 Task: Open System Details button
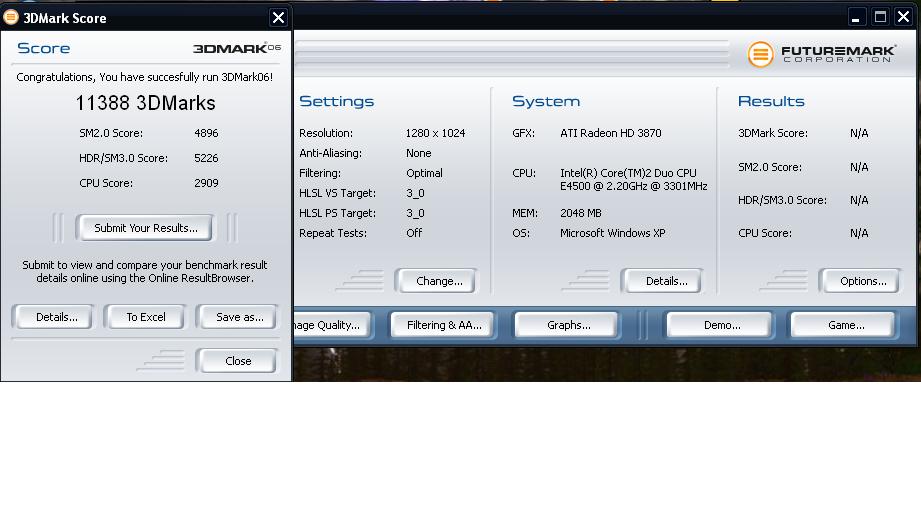pos(663,281)
